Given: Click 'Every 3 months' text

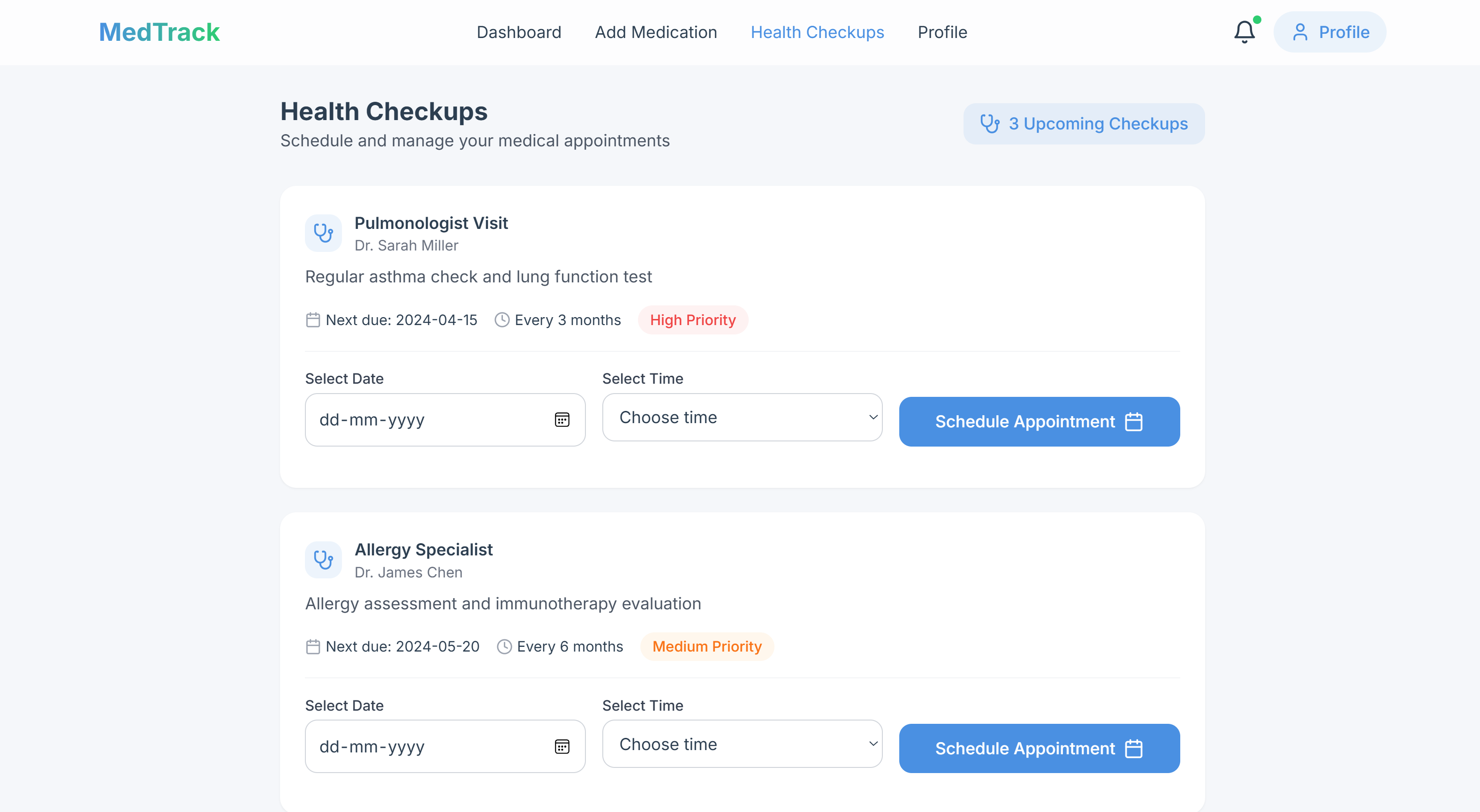Looking at the screenshot, I should click(x=568, y=320).
